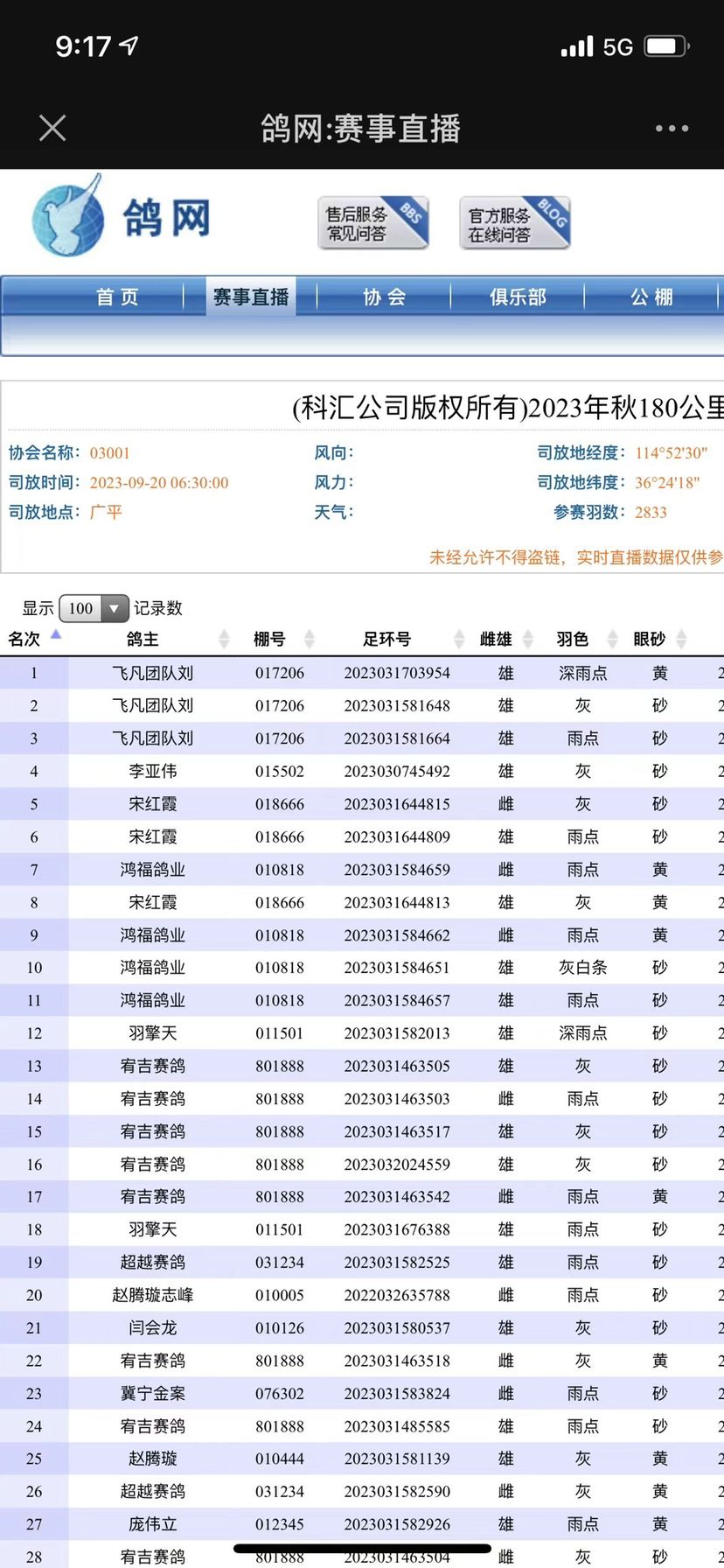Click the location arrow beside the time
This screenshot has height=1568, width=724.
pos(129,45)
